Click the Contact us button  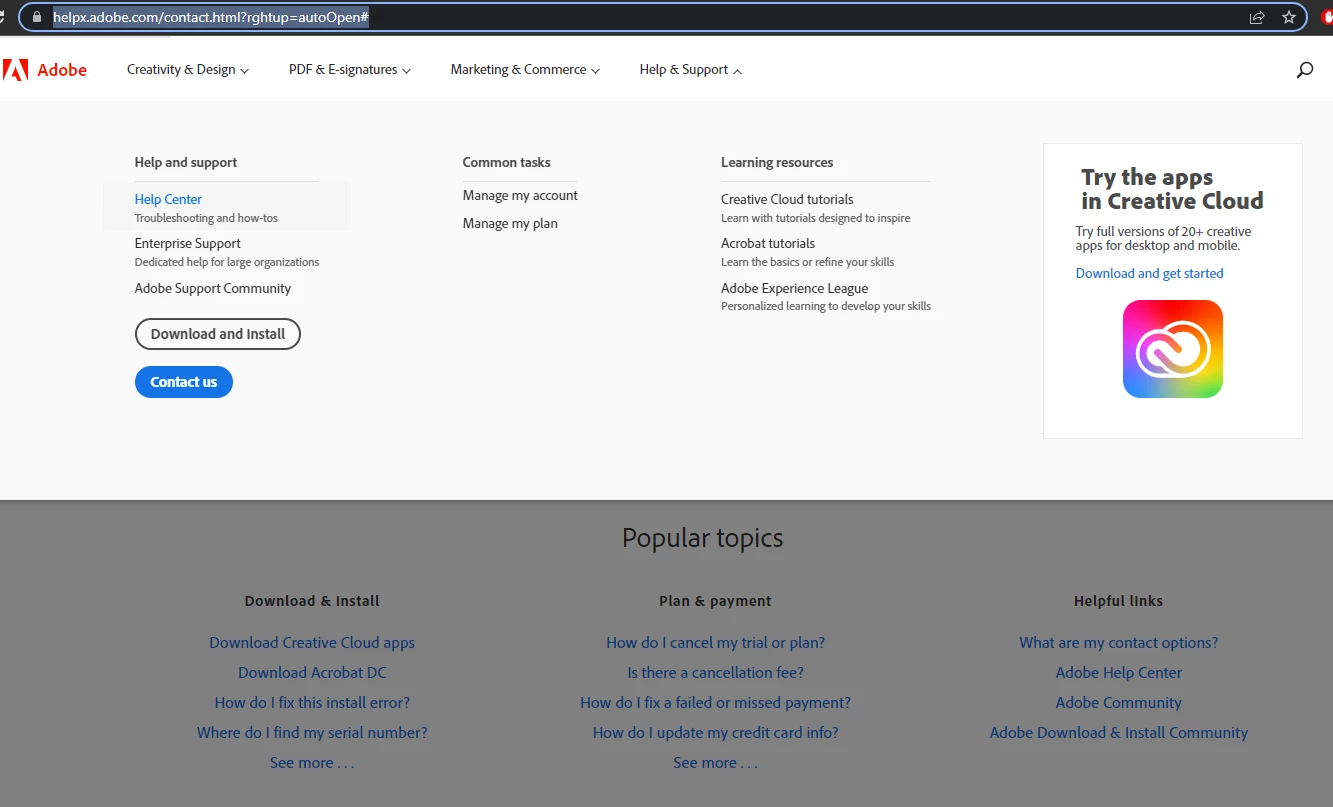(x=184, y=382)
